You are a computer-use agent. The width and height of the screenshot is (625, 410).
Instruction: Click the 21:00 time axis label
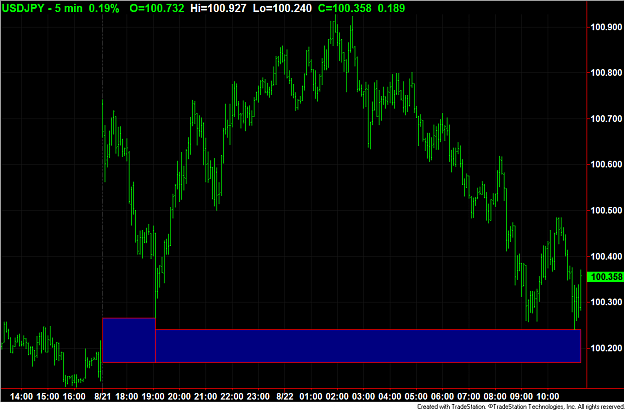(x=206, y=397)
